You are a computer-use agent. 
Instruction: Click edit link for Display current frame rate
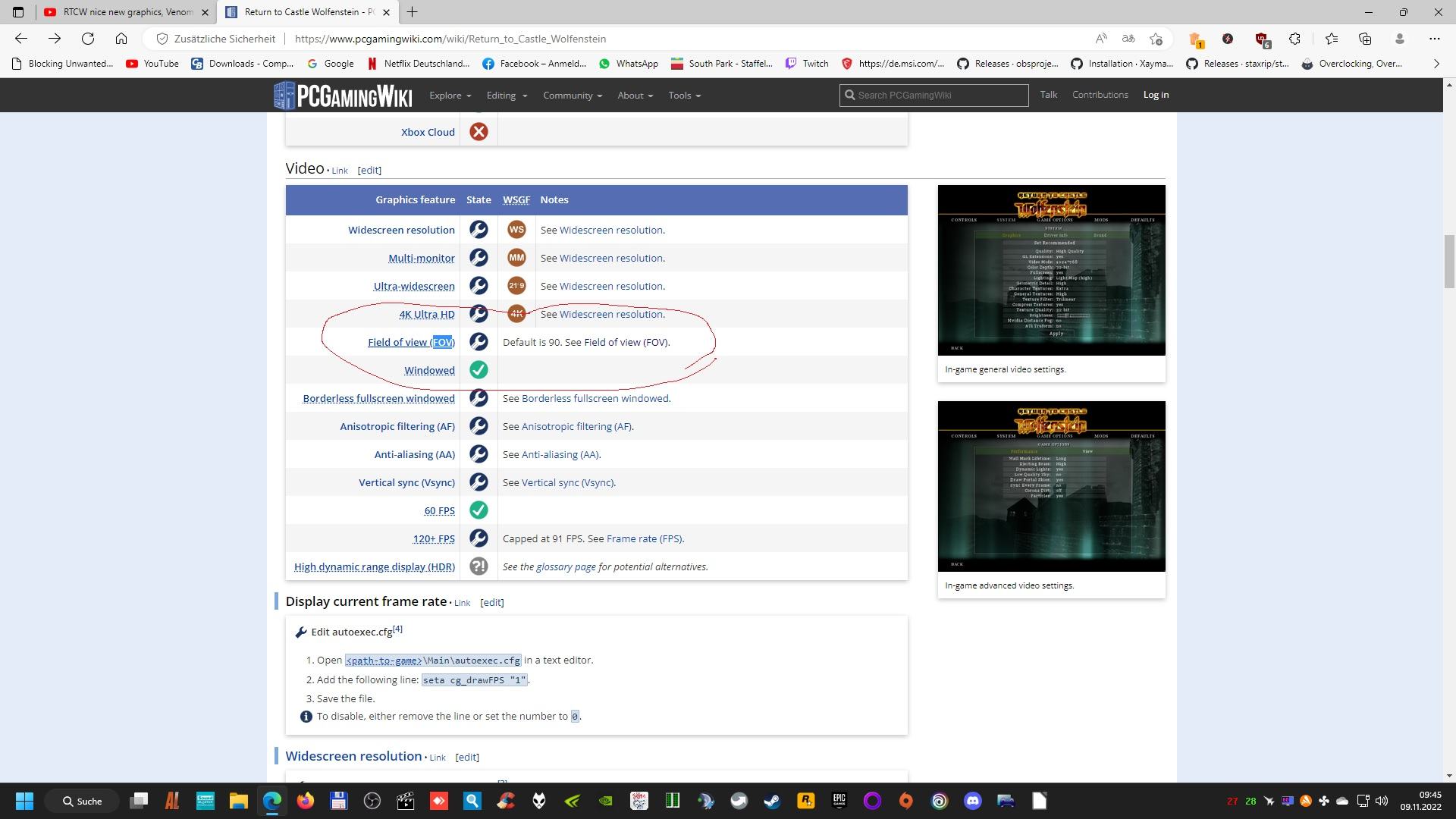pyautogui.click(x=492, y=603)
